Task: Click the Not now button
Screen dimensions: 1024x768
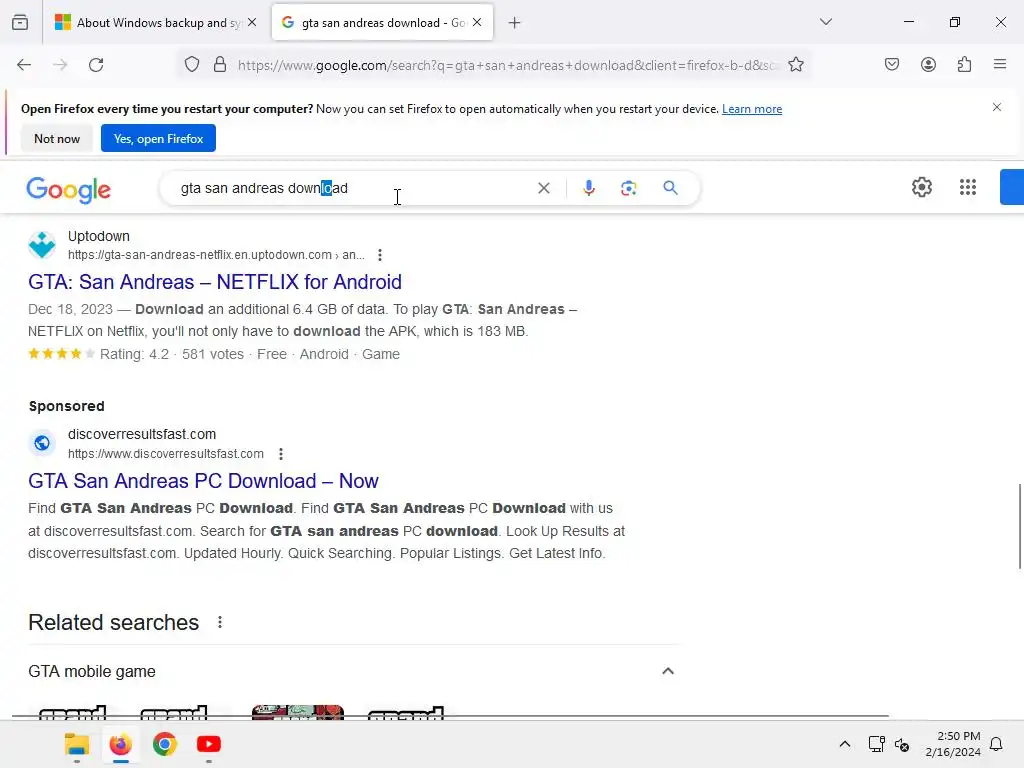Action: coord(57,138)
